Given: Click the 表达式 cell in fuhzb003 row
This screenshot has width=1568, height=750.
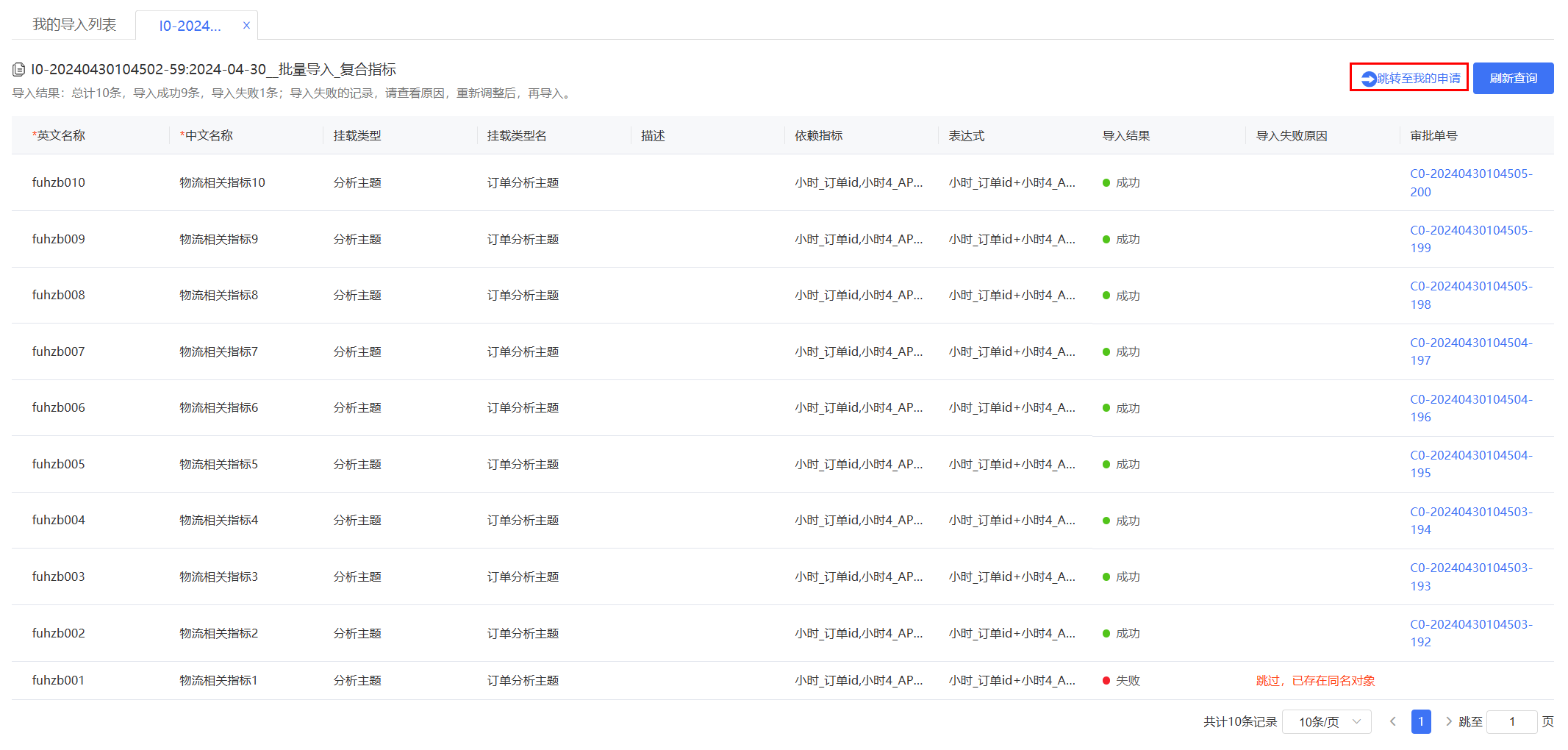Looking at the screenshot, I should pyautogui.click(x=1012, y=576).
